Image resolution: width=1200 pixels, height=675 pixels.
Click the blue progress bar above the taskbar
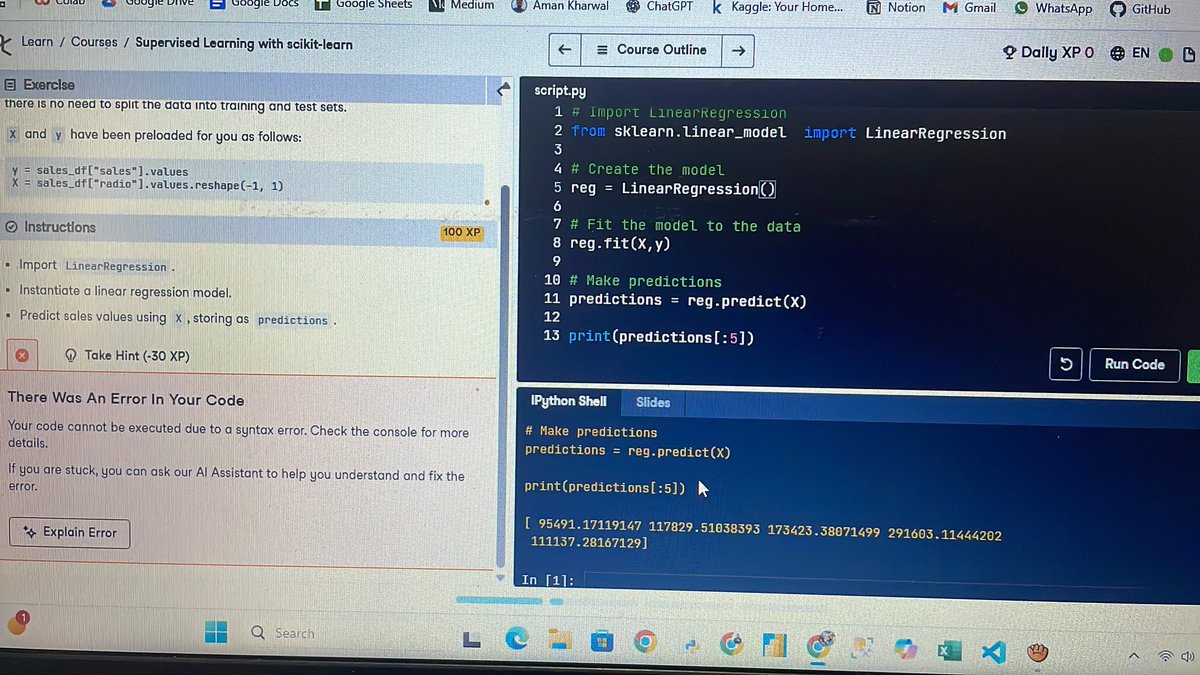pos(498,601)
